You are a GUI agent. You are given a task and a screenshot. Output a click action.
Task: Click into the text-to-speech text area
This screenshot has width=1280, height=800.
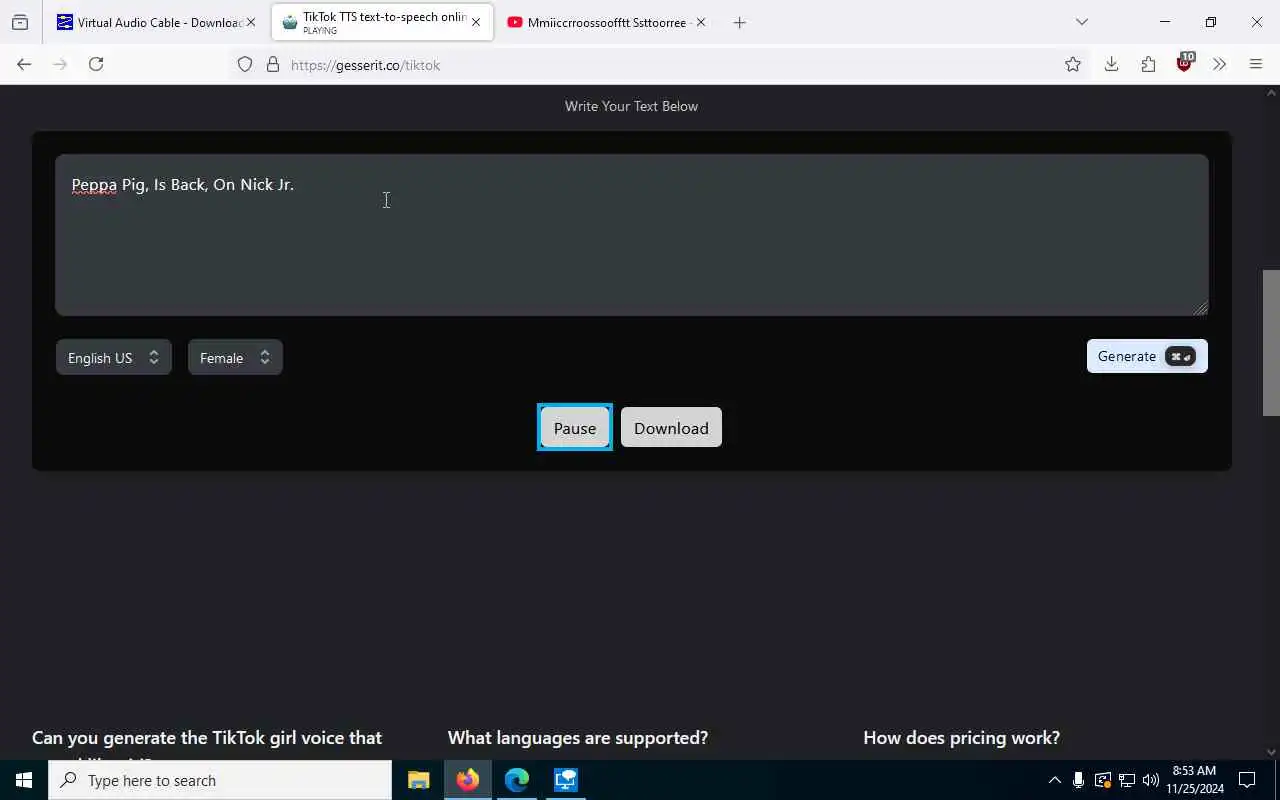point(632,235)
